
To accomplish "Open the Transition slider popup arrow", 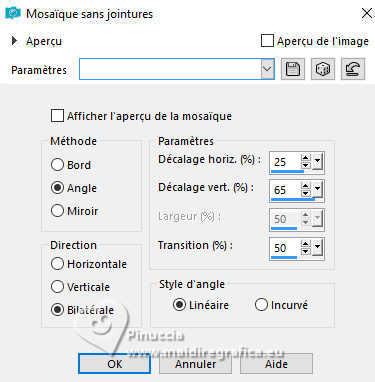I will click(317, 248).
